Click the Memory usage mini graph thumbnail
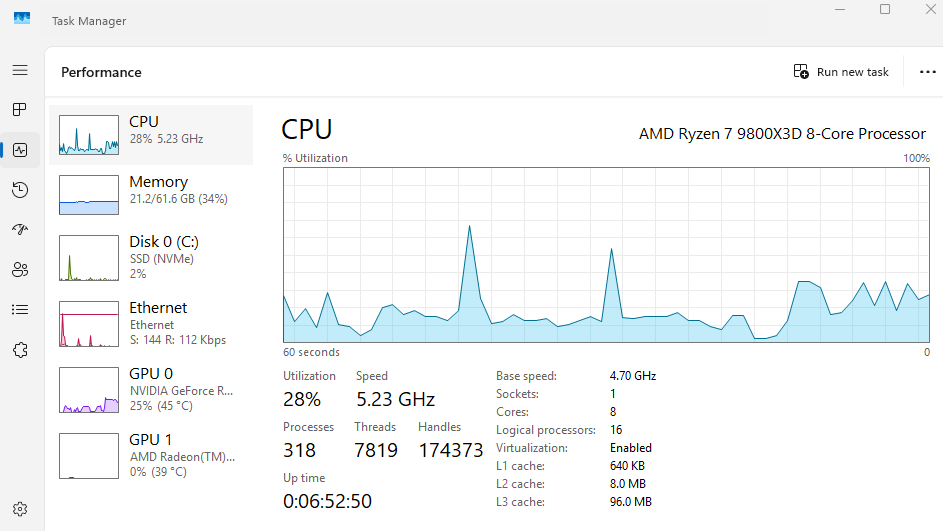The height and width of the screenshot is (531, 943). [x=89, y=195]
